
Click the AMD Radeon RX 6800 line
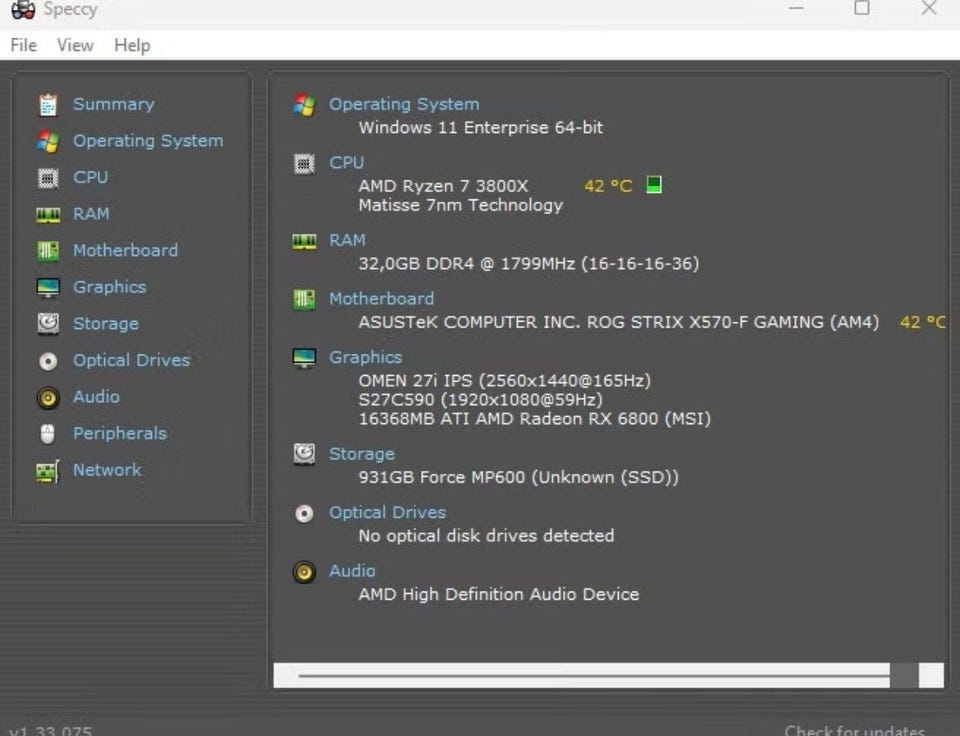(534, 419)
